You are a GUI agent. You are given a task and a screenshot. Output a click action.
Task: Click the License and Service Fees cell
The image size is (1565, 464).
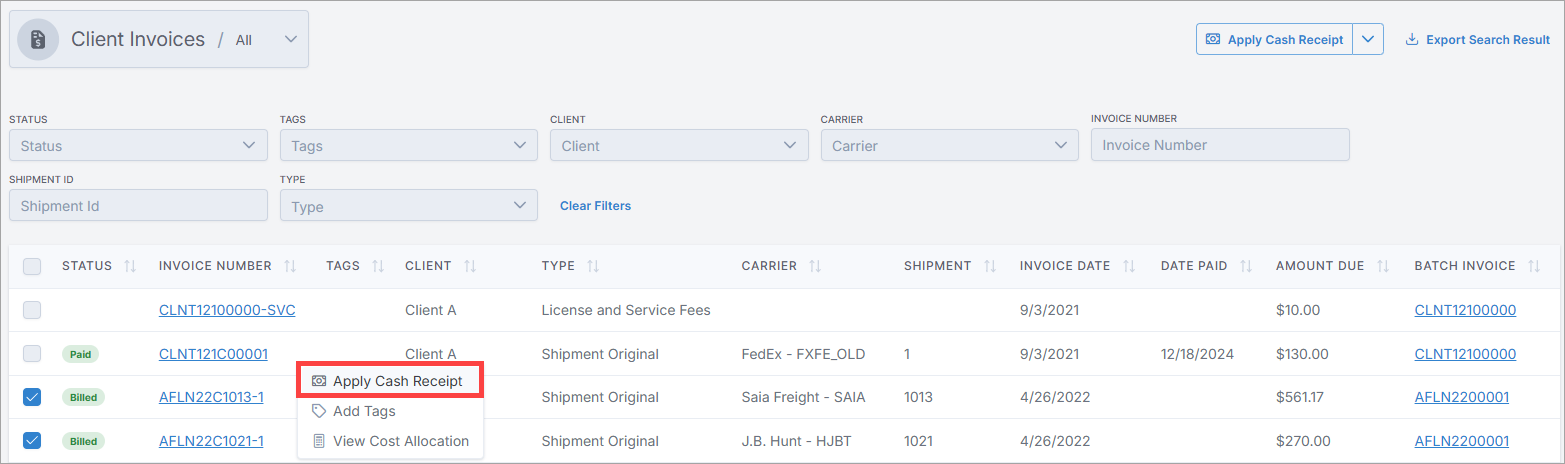coord(626,310)
